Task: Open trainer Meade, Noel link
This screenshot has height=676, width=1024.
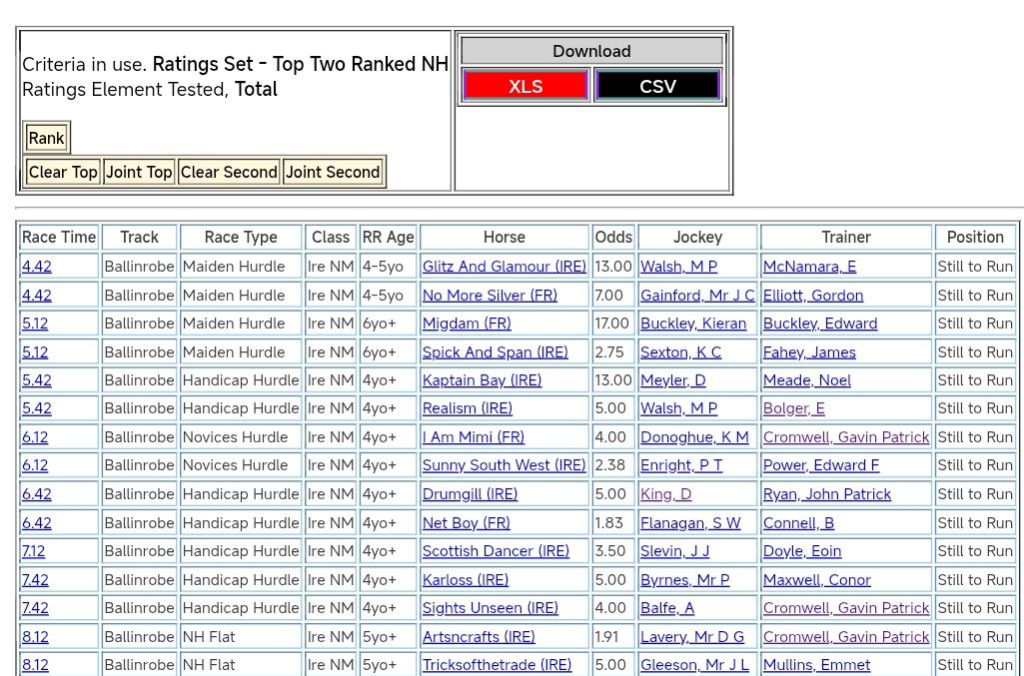Action: click(809, 380)
